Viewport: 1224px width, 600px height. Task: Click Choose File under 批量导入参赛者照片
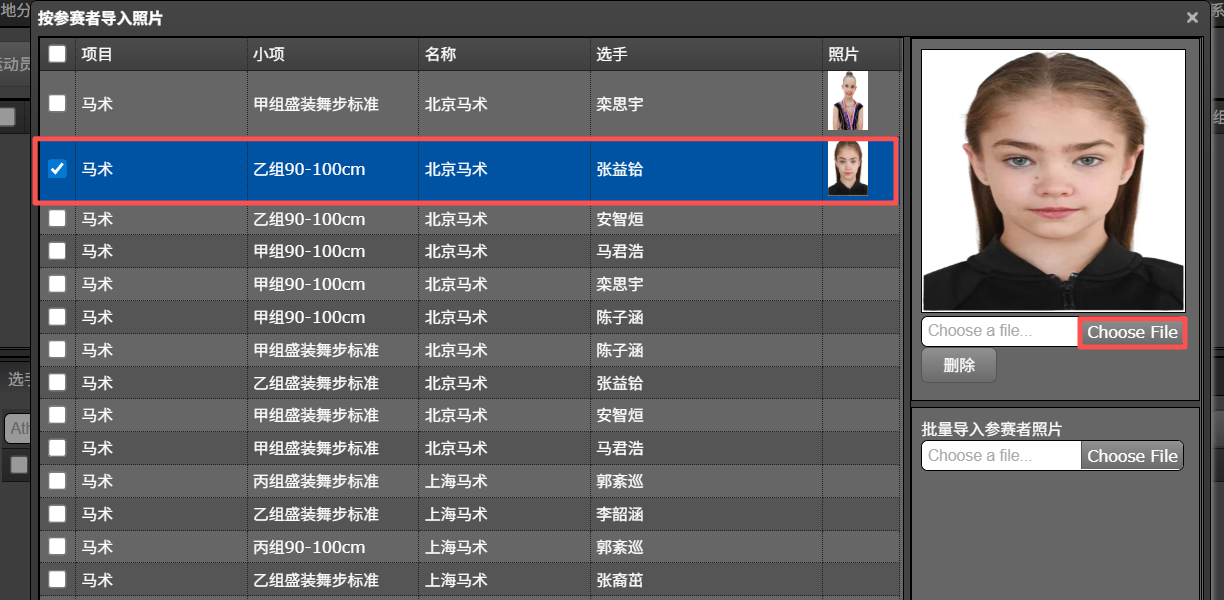[x=1132, y=455]
